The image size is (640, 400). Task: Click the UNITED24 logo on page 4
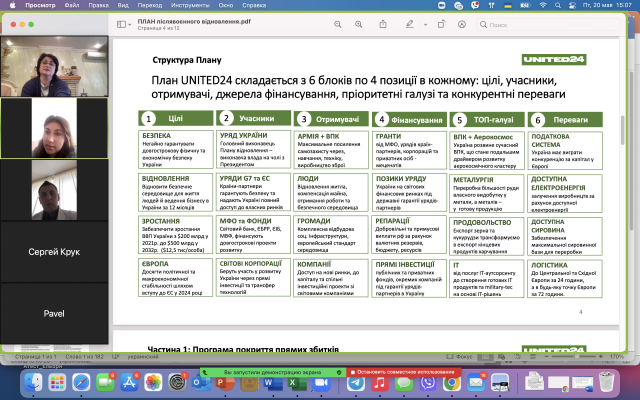(x=554, y=60)
